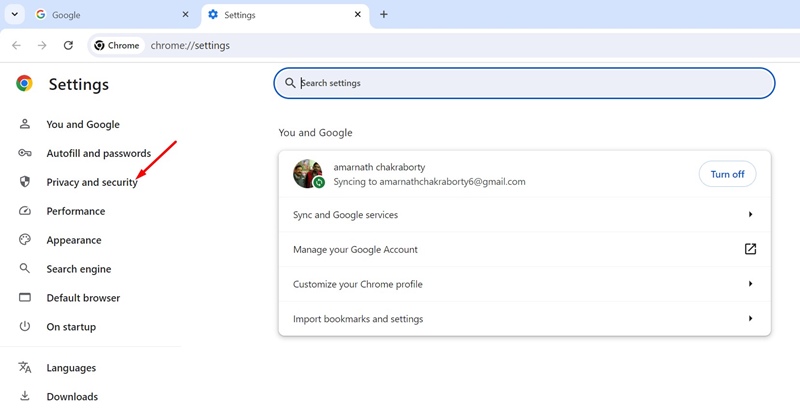Click the Appearance palette icon
Viewport: 800px width, 414px height.
tap(25, 240)
